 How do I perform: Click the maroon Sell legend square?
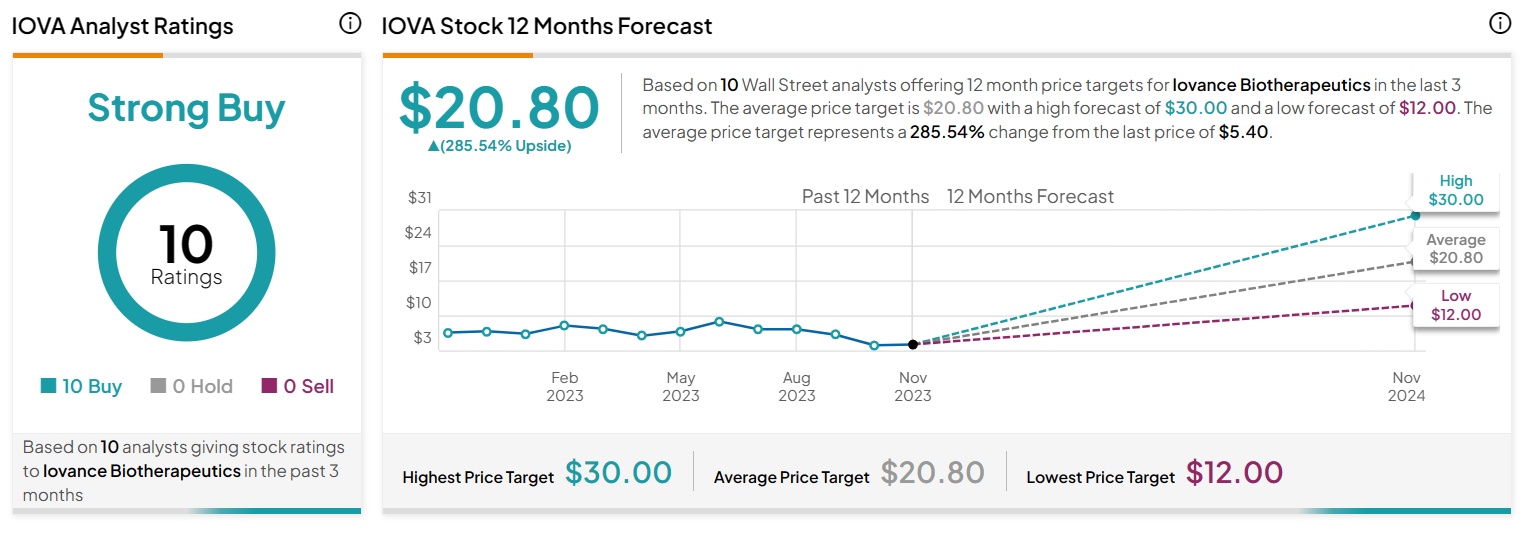coord(269,387)
